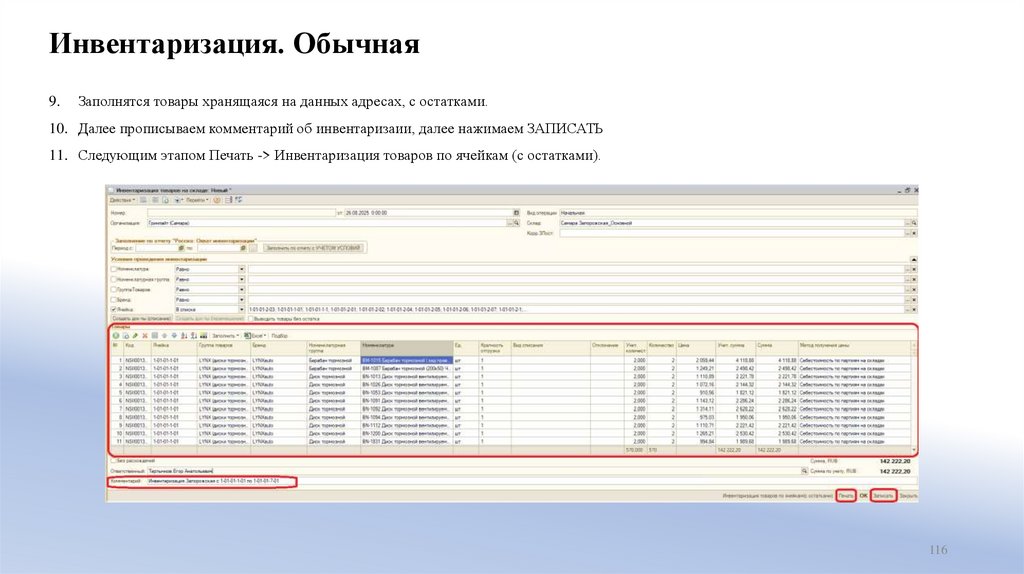Uncheck the Ячейка condition checkbox

(114, 310)
